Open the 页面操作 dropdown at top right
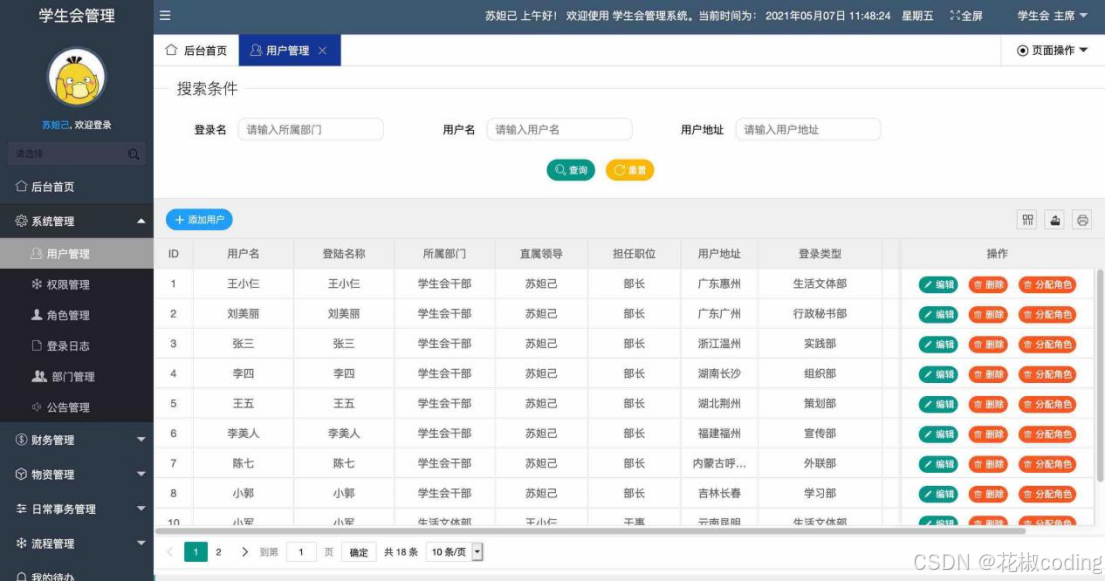 click(1052, 49)
